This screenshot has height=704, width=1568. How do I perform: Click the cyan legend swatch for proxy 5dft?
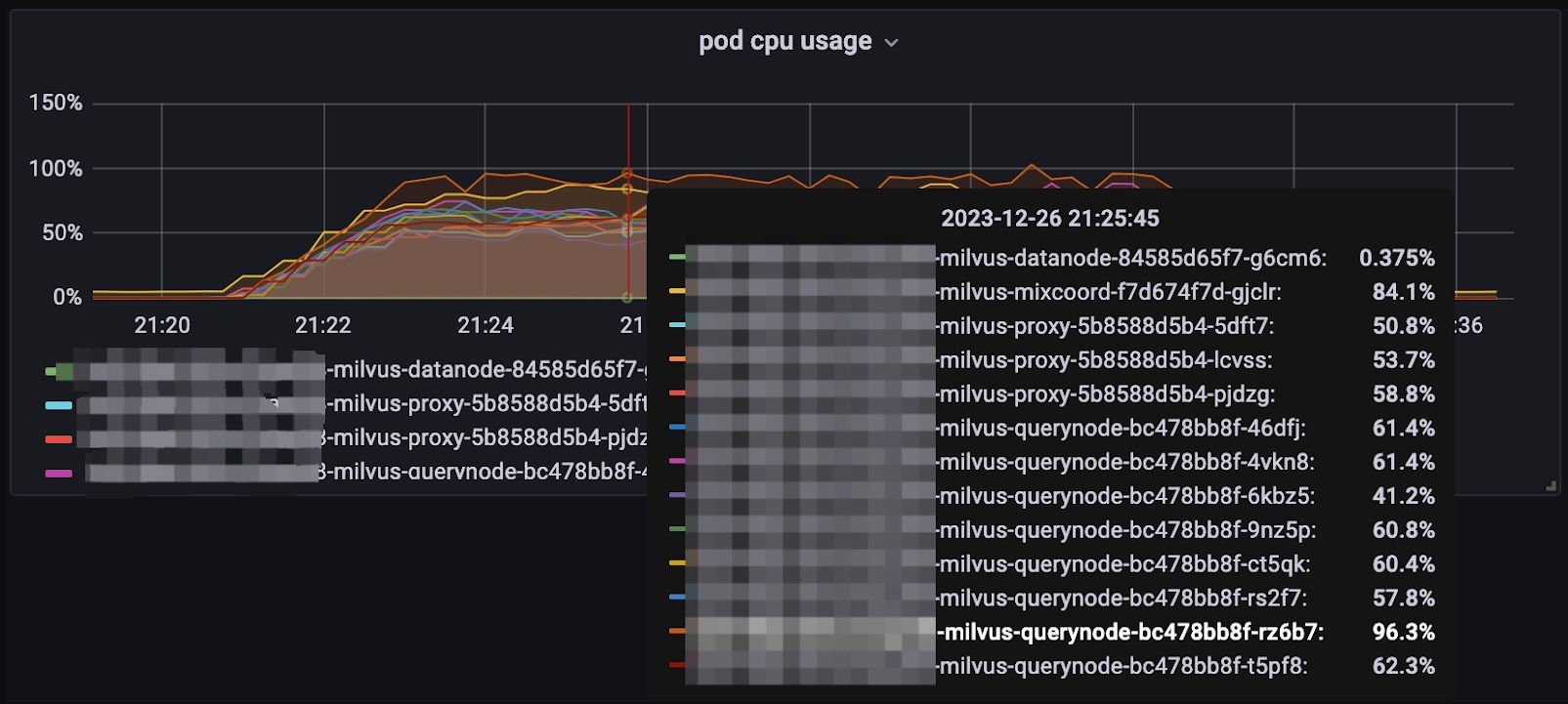pyautogui.click(x=59, y=404)
